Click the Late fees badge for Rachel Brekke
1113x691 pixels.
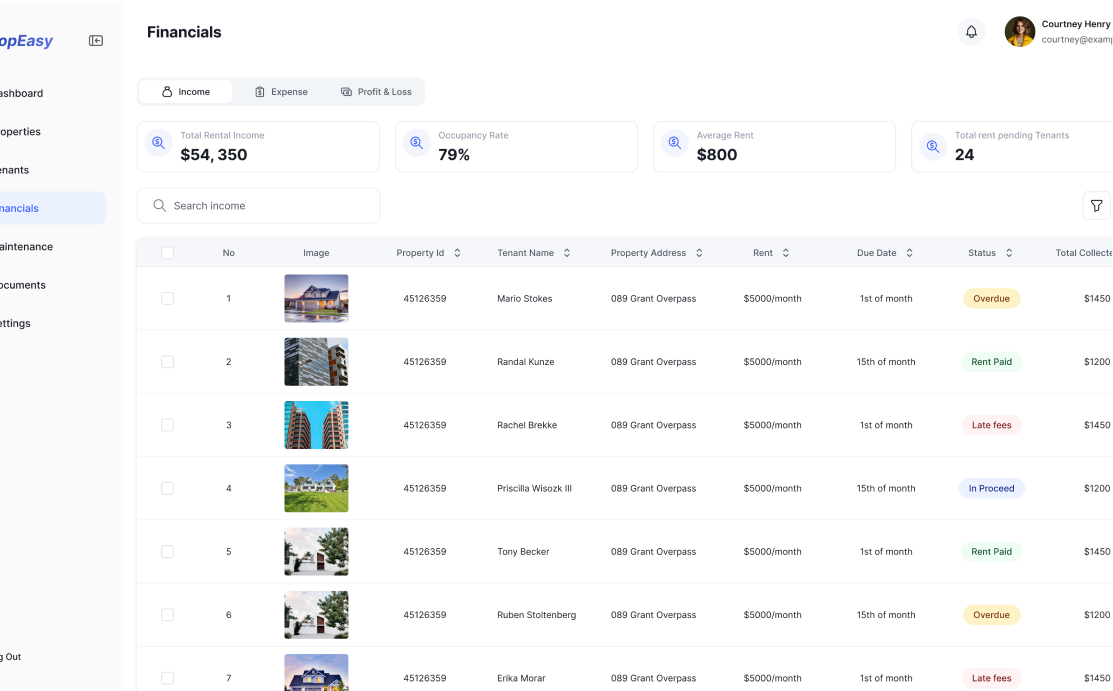coord(991,425)
